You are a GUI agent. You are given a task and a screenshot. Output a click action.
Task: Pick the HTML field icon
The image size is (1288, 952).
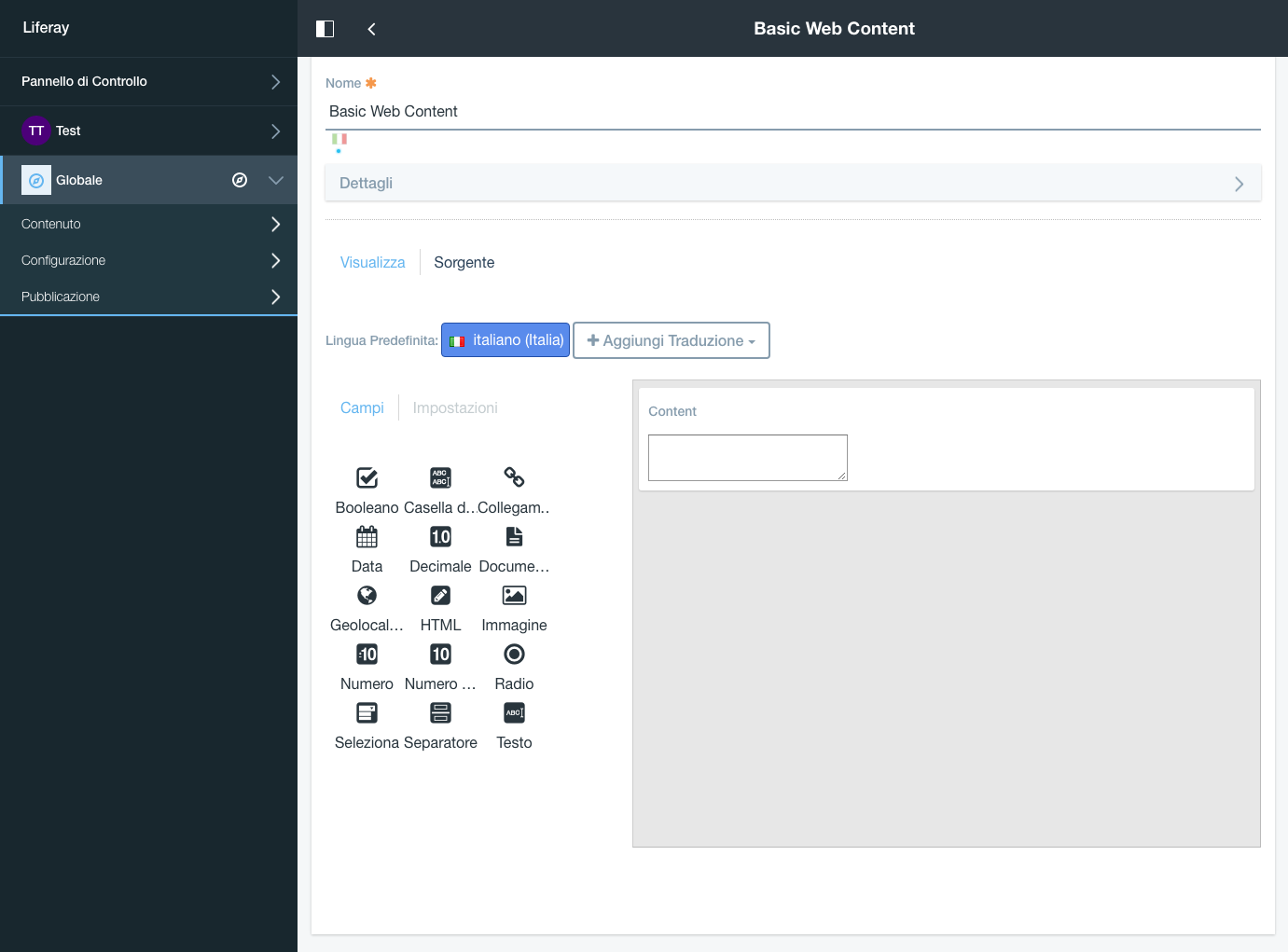tap(440, 595)
